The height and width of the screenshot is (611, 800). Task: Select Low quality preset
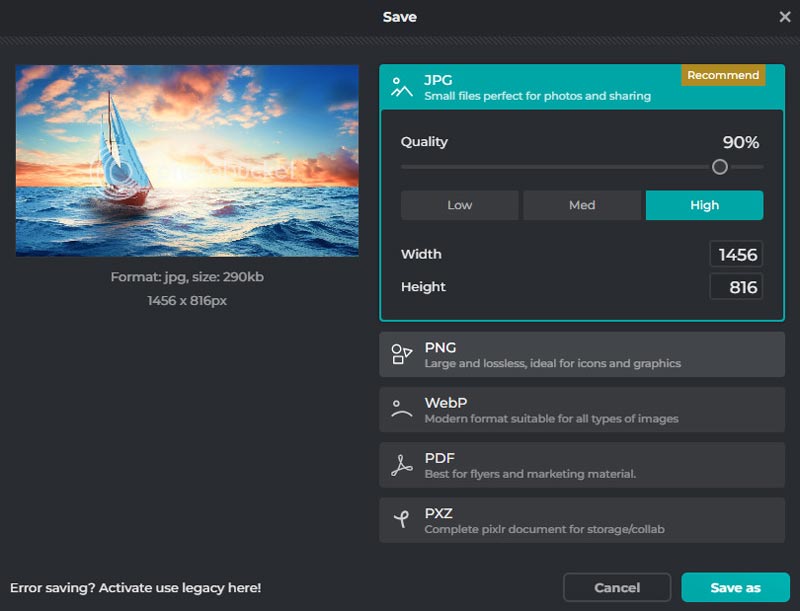point(459,205)
